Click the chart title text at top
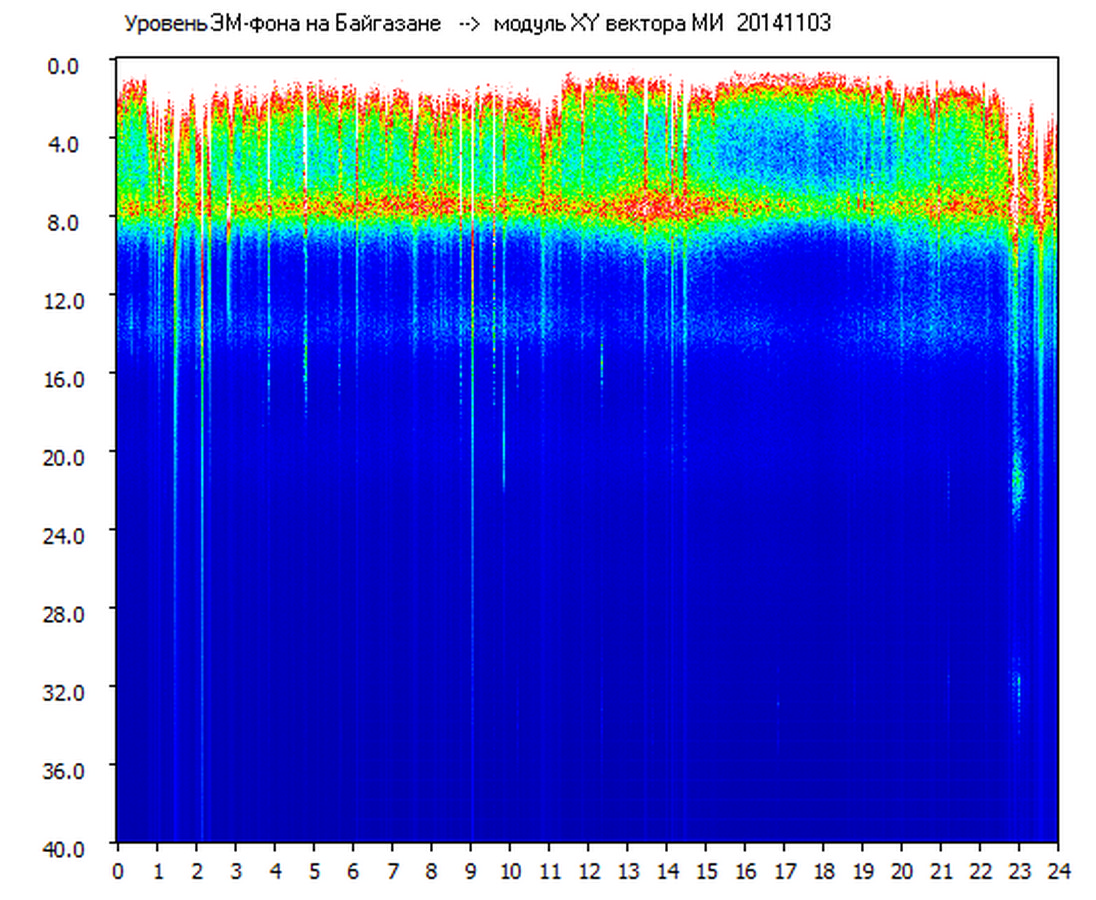This screenshot has height=900, width=1096. click(x=476, y=24)
